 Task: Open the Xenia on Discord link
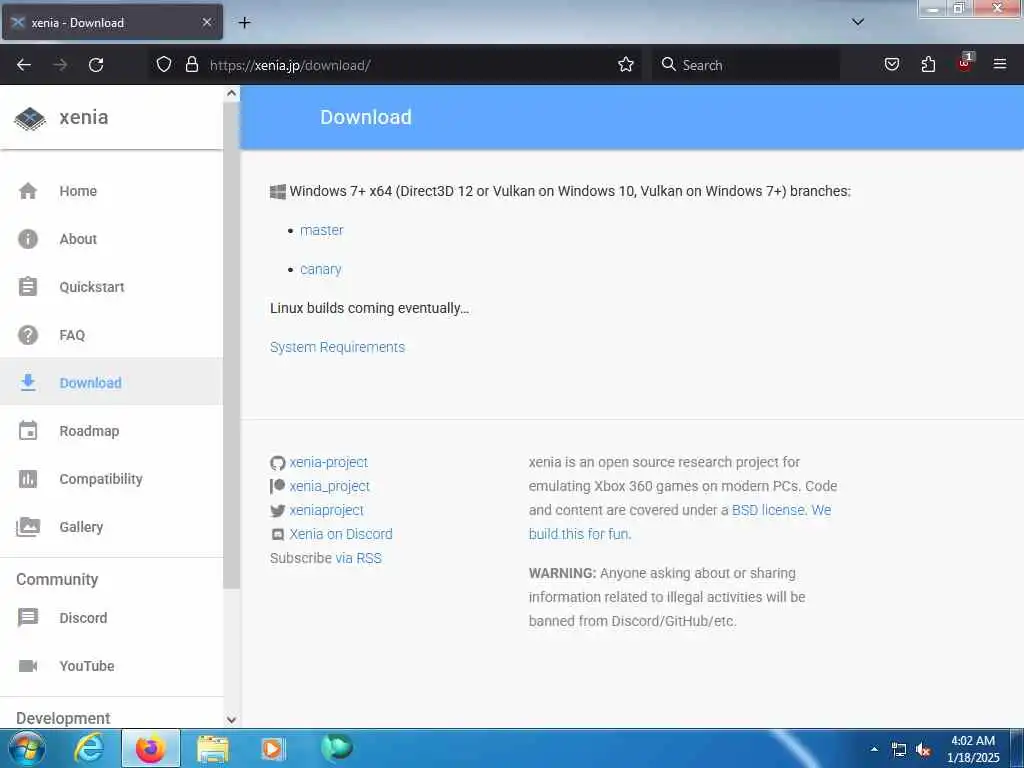tap(341, 534)
